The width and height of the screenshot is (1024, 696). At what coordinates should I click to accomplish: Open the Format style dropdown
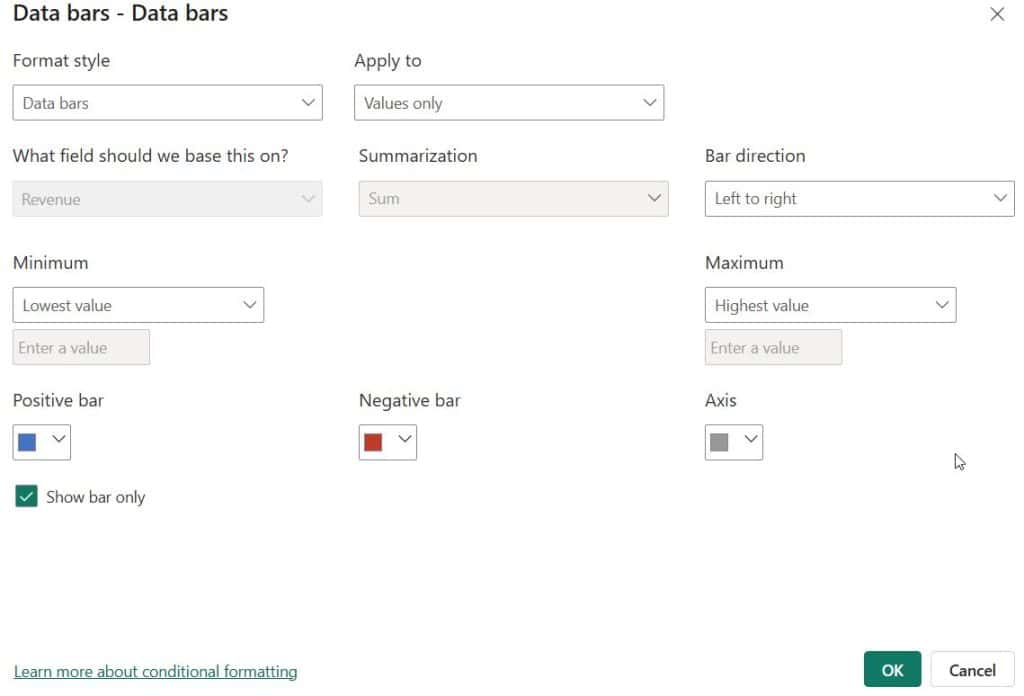pos(167,103)
